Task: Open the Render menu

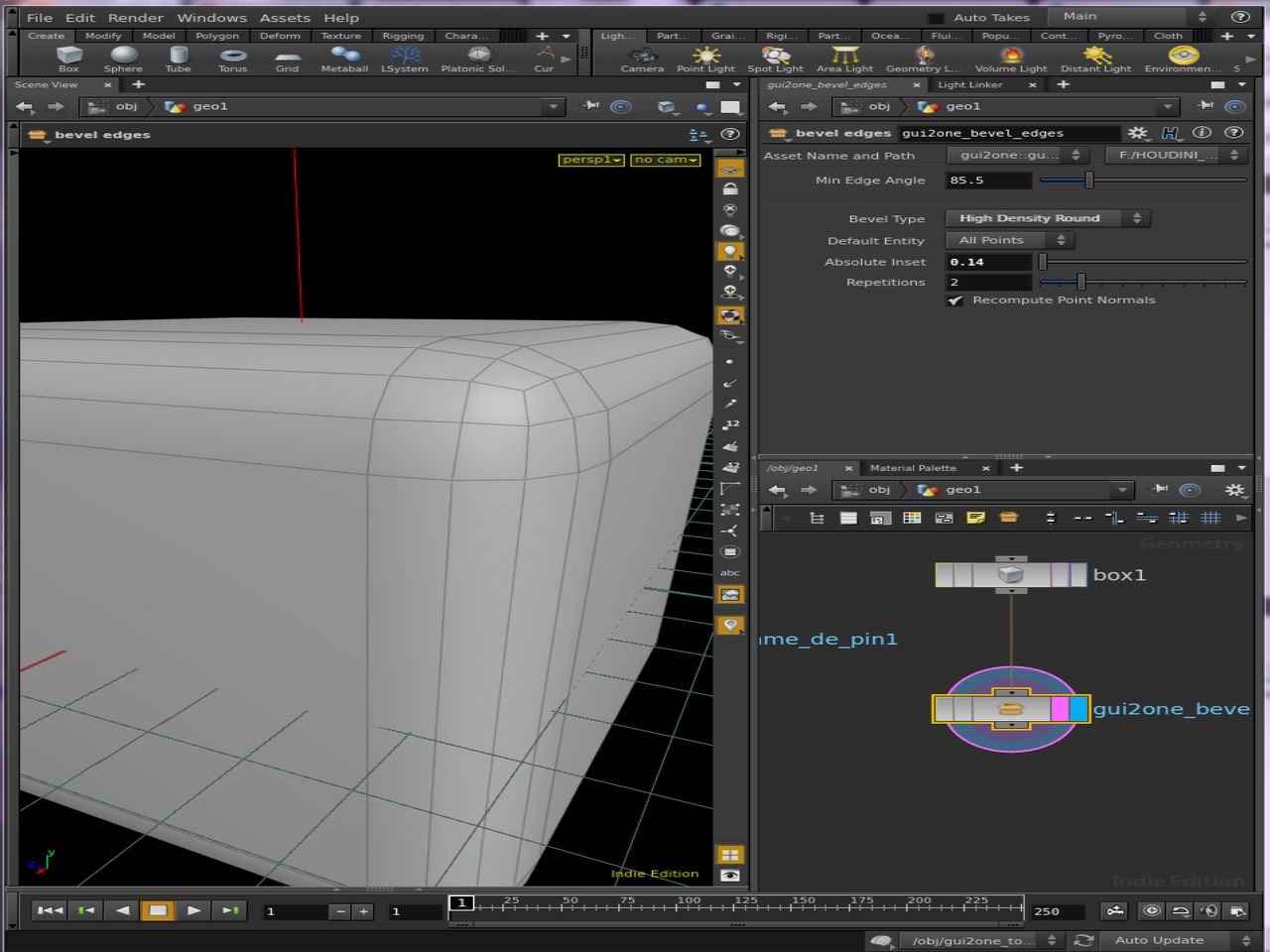Action: (x=135, y=17)
